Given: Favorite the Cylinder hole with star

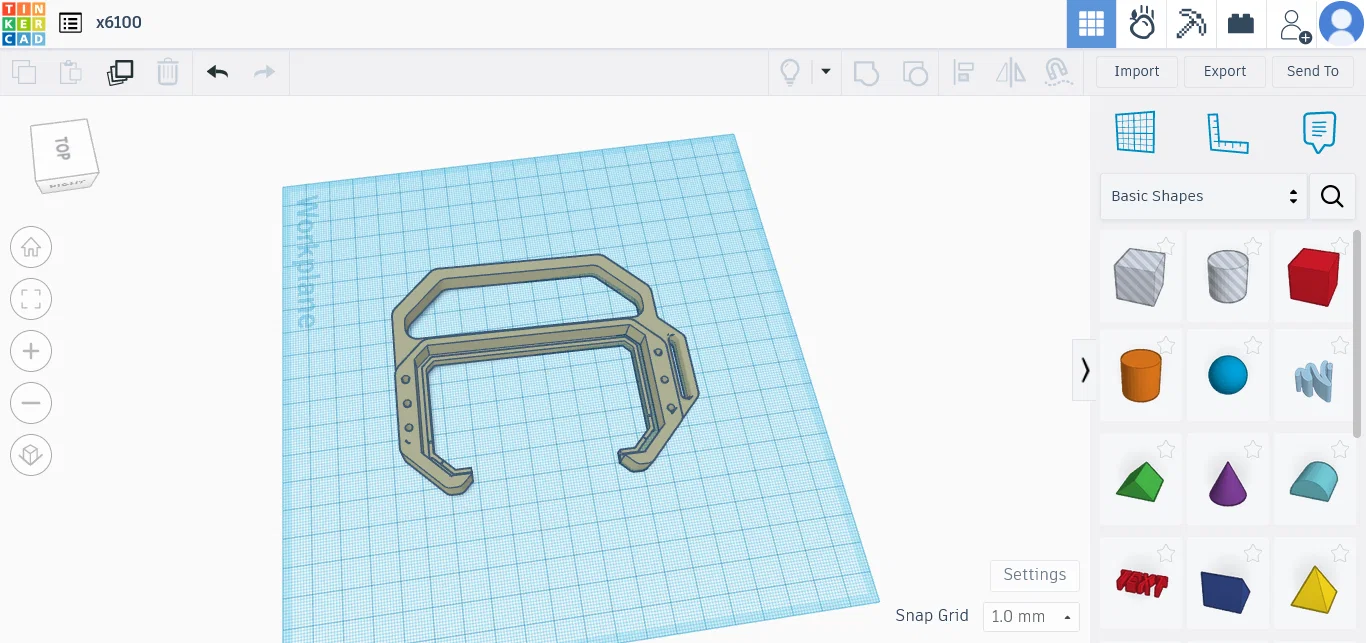Looking at the screenshot, I should click(x=1253, y=245).
